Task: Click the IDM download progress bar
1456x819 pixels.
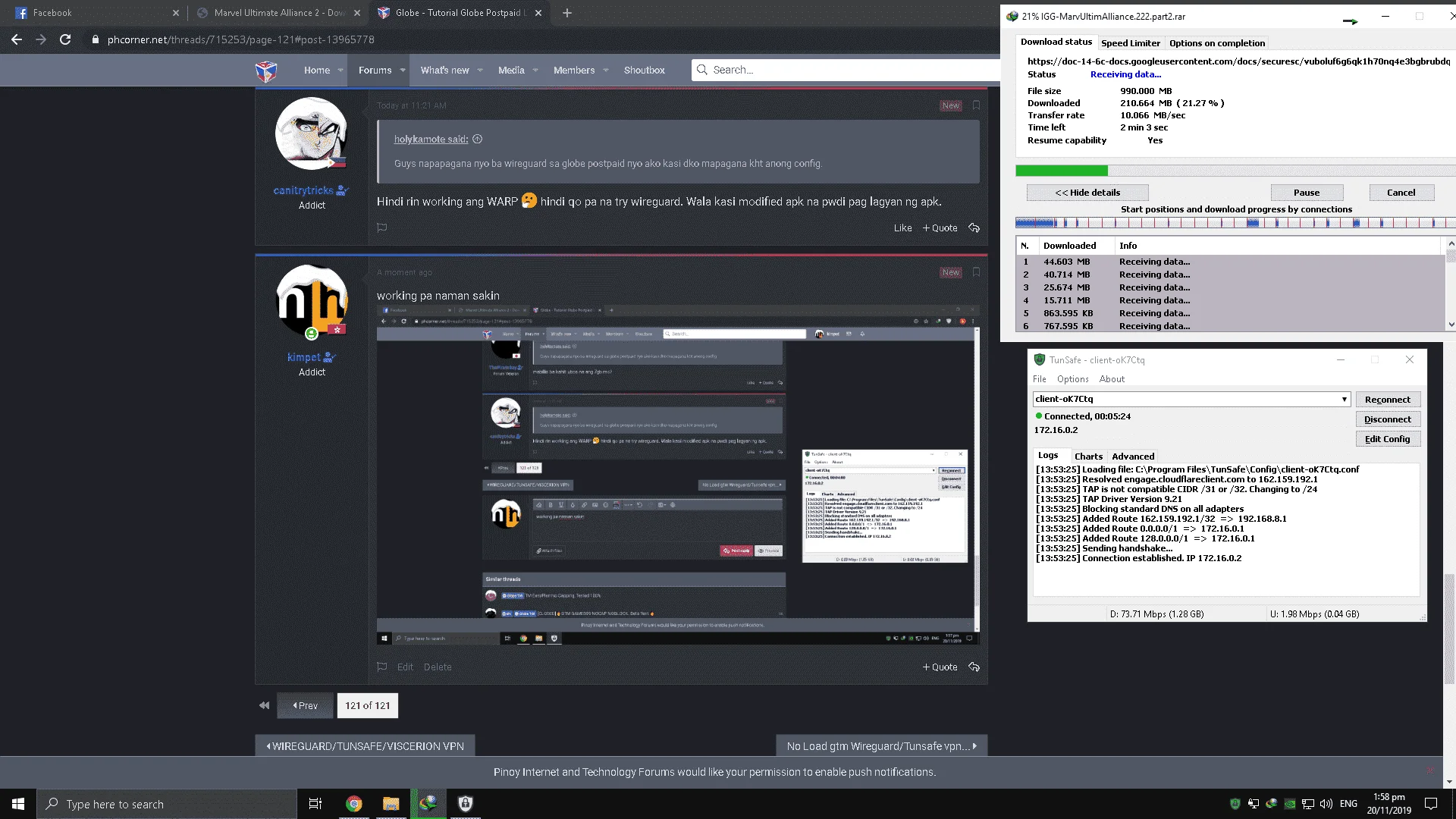Action: tap(1235, 171)
